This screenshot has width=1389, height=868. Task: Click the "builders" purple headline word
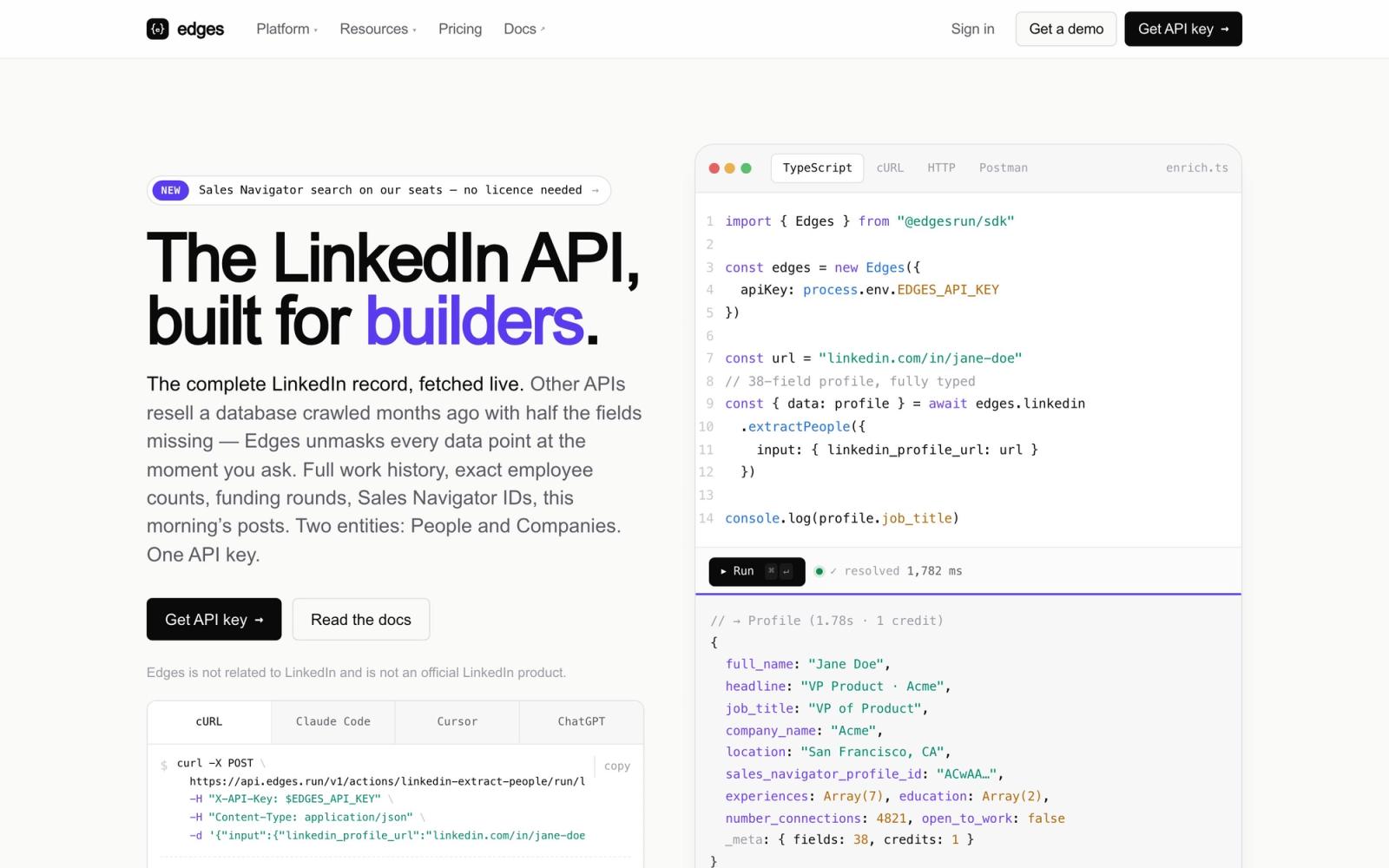(x=474, y=321)
